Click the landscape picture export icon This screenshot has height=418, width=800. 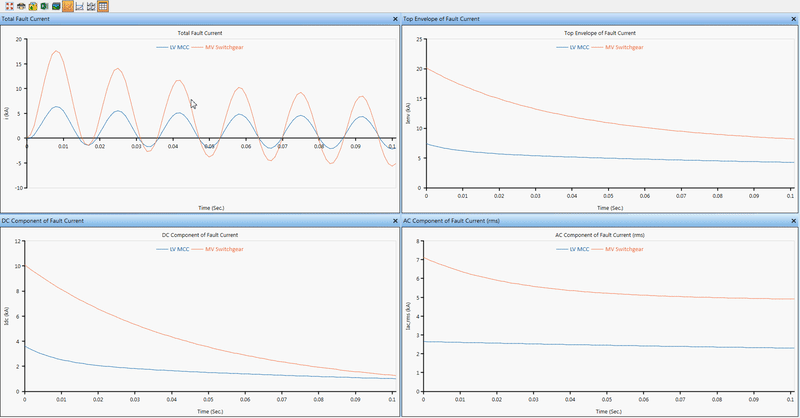click(55, 6)
